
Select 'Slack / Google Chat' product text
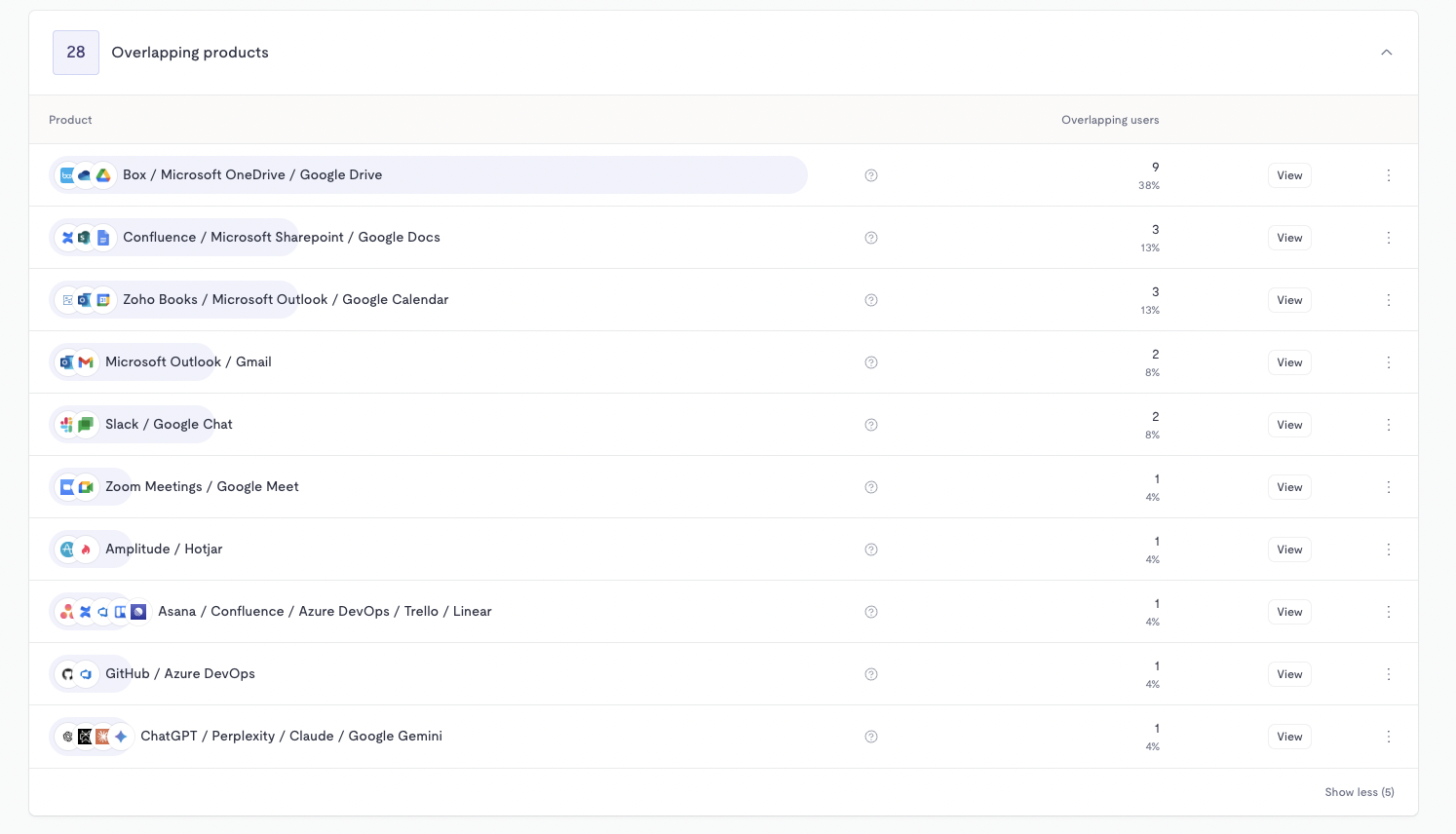click(169, 425)
